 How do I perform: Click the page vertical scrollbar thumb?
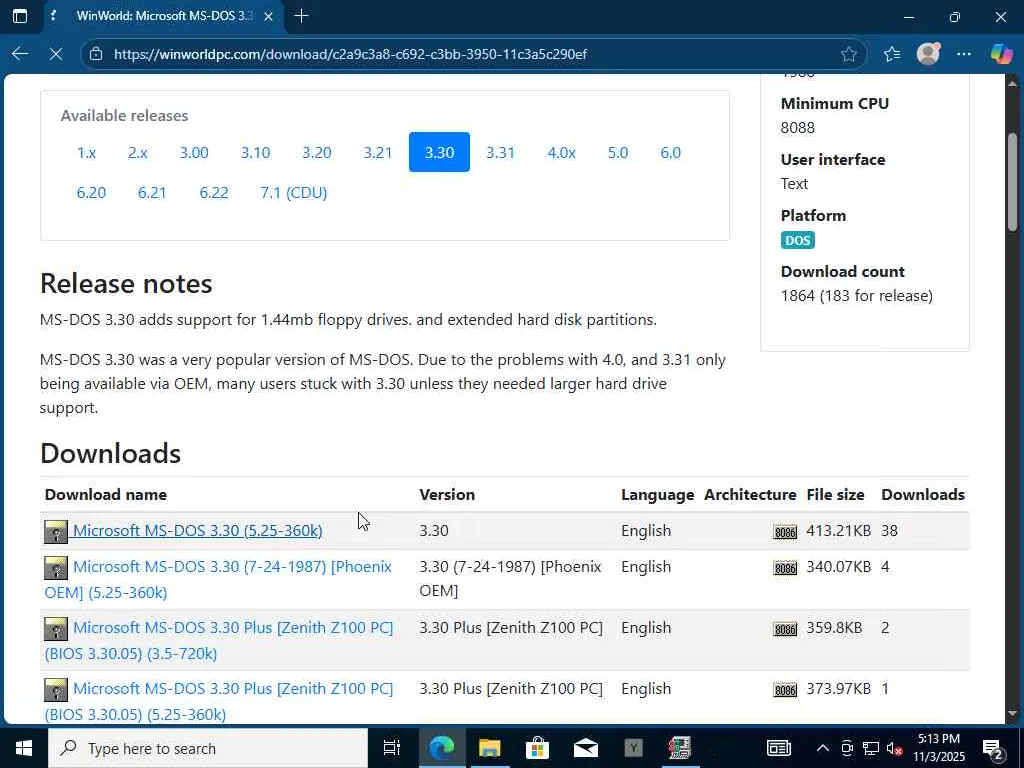coord(1013,182)
